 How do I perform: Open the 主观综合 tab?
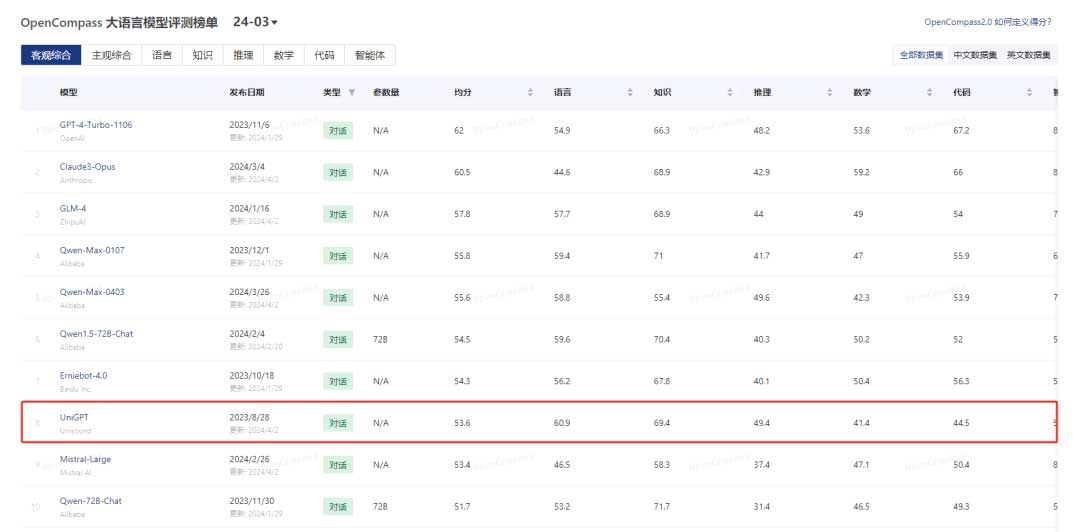tap(111, 55)
